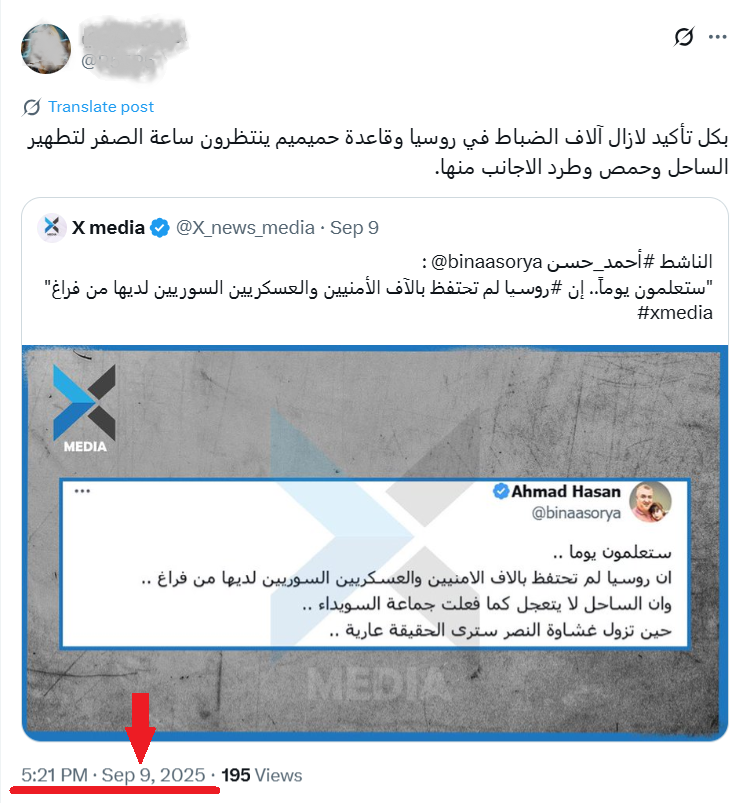Screen dimensions: 747x803
Task: Click the 195 Views counter
Action: 262,775
